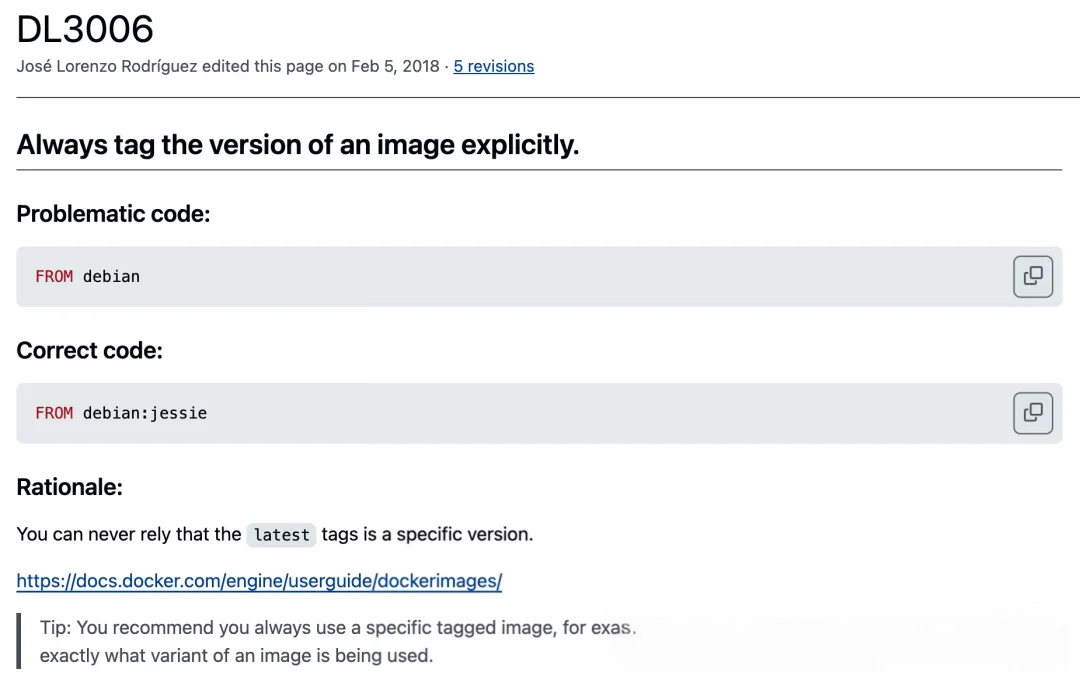Click the 'Rationale:' heading

pyautogui.click(x=69, y=487)
